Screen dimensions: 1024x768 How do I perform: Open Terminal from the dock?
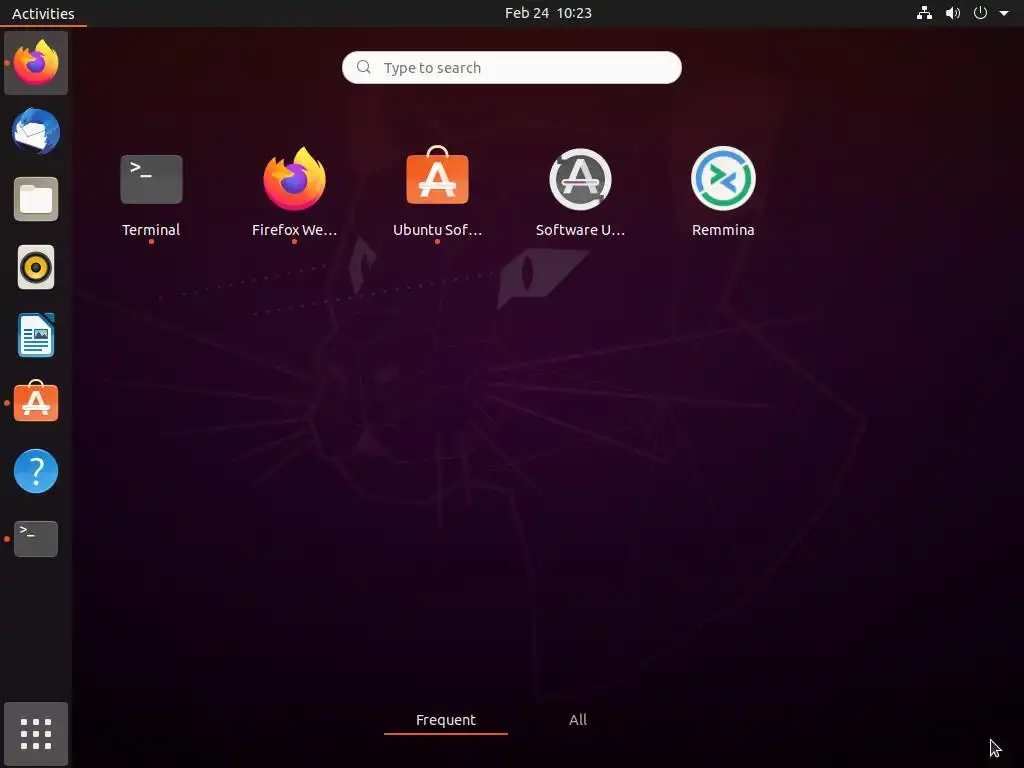pyautogui.click(x=36, y=539)
